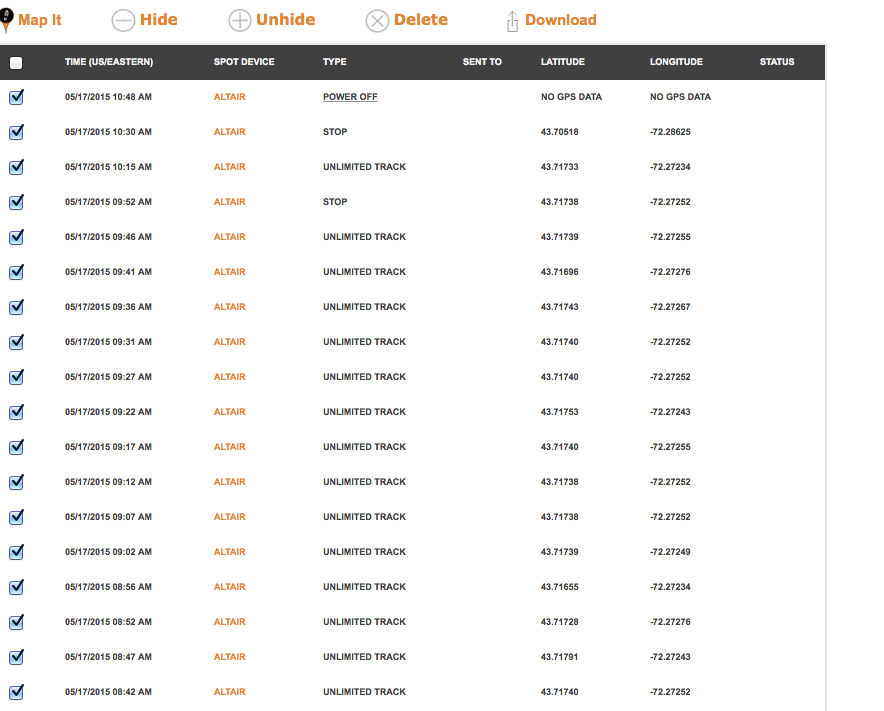Sort by Longitude column header
884x711 pixels.
676,62
